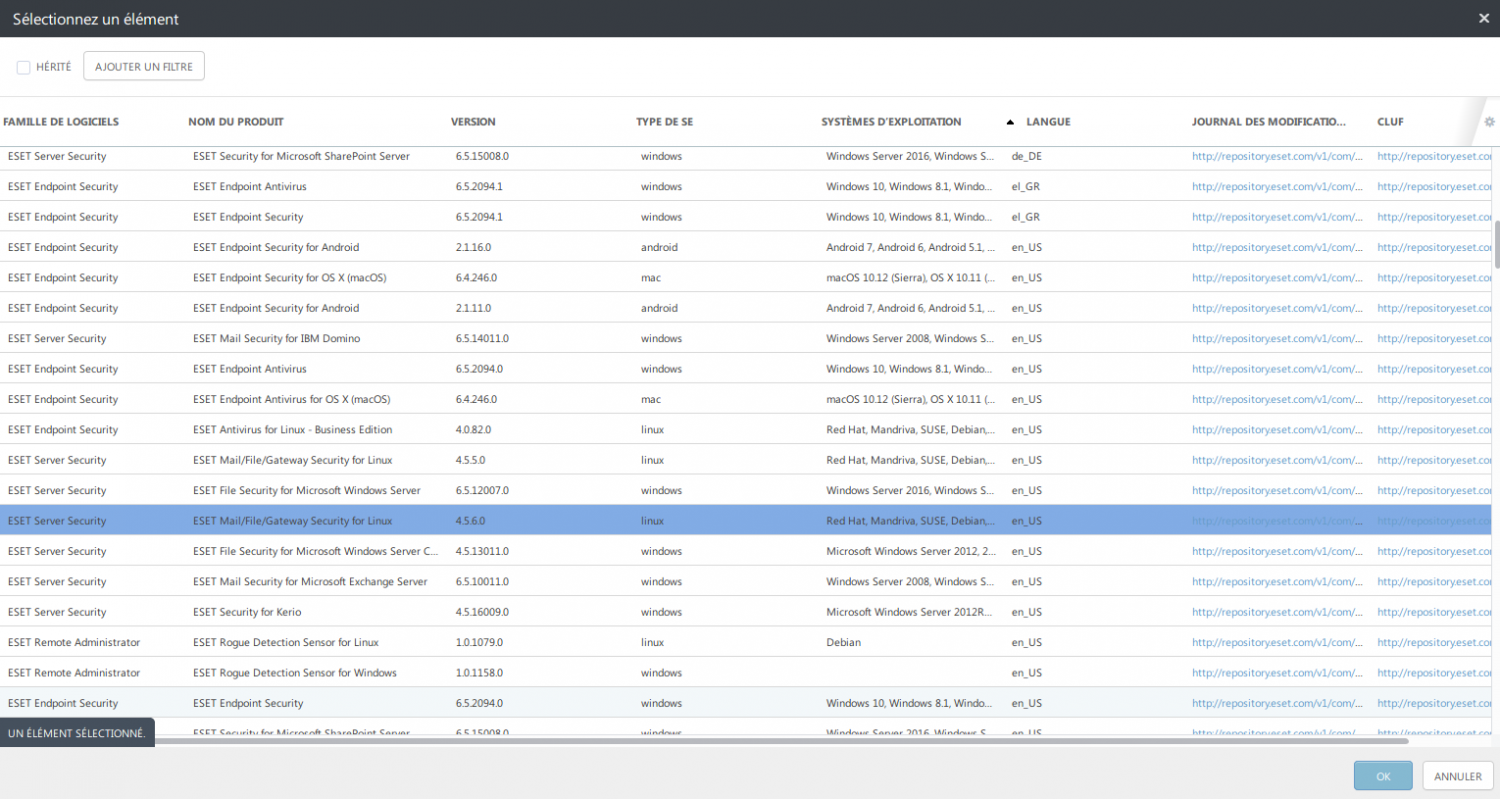This screenshot has width=1500, height=799.
Task: Sort by SYSTÈMES D'EXPLOITATION column header
Action: point(891,122)
